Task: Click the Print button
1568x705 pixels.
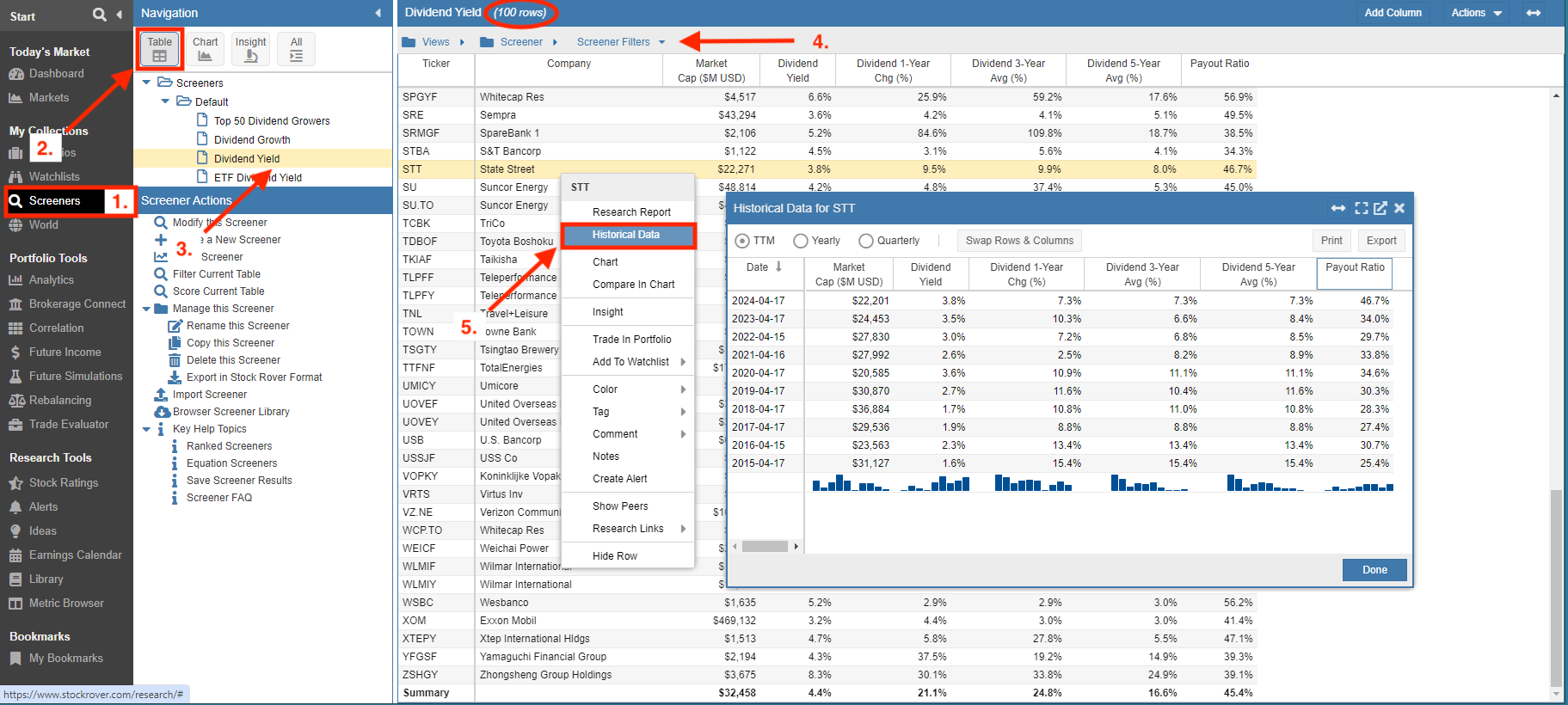Action: tap(1331, 241)
